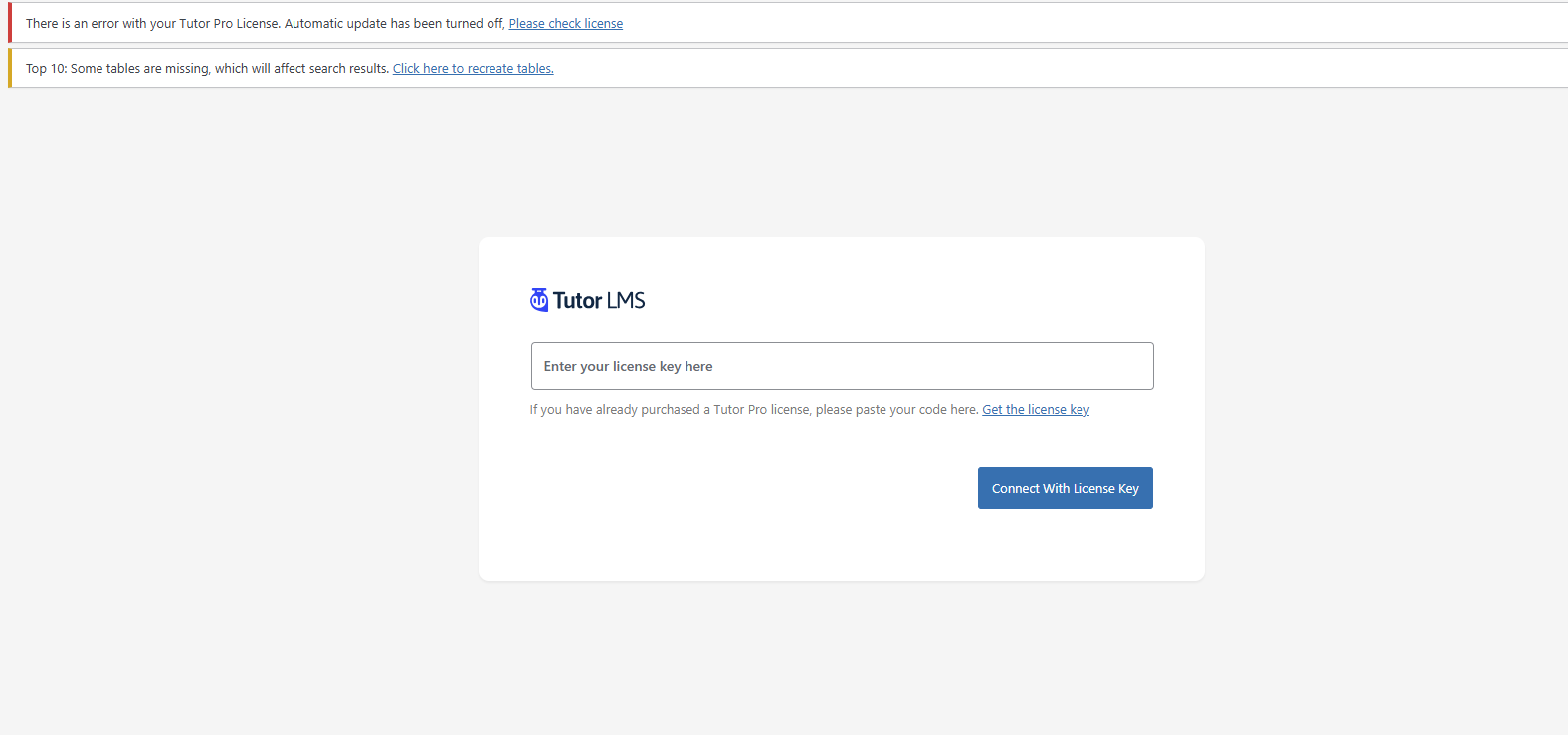This screenshot has width=1568, height=735.
Task: Focus the license key input field
Action: point(842,366)
